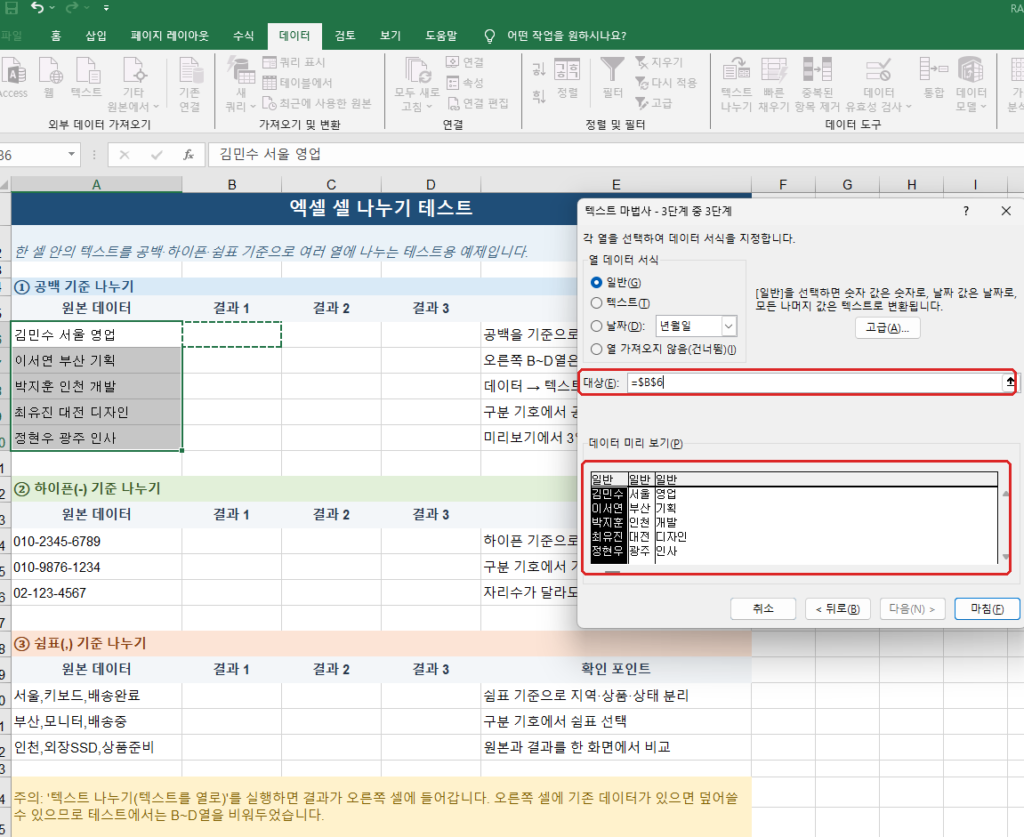Open the 페이지 레이아웃 tab
The image size is (1024, 837).
(x=170, y=36)
